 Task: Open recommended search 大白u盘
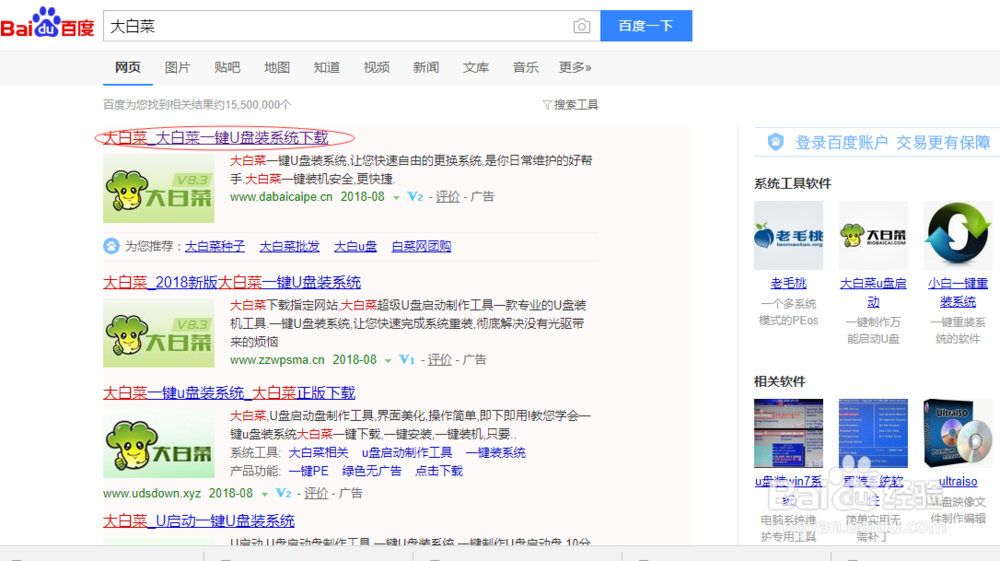tap(355, 246)
